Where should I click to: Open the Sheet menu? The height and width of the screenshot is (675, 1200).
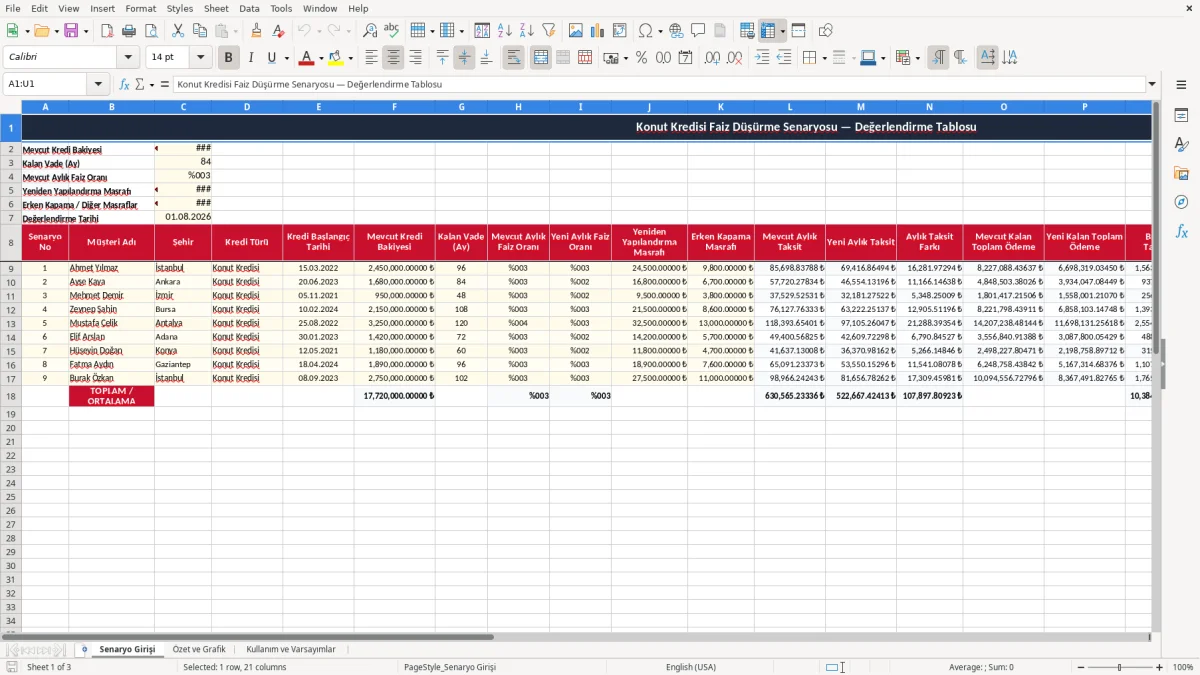tap(216, 8)
